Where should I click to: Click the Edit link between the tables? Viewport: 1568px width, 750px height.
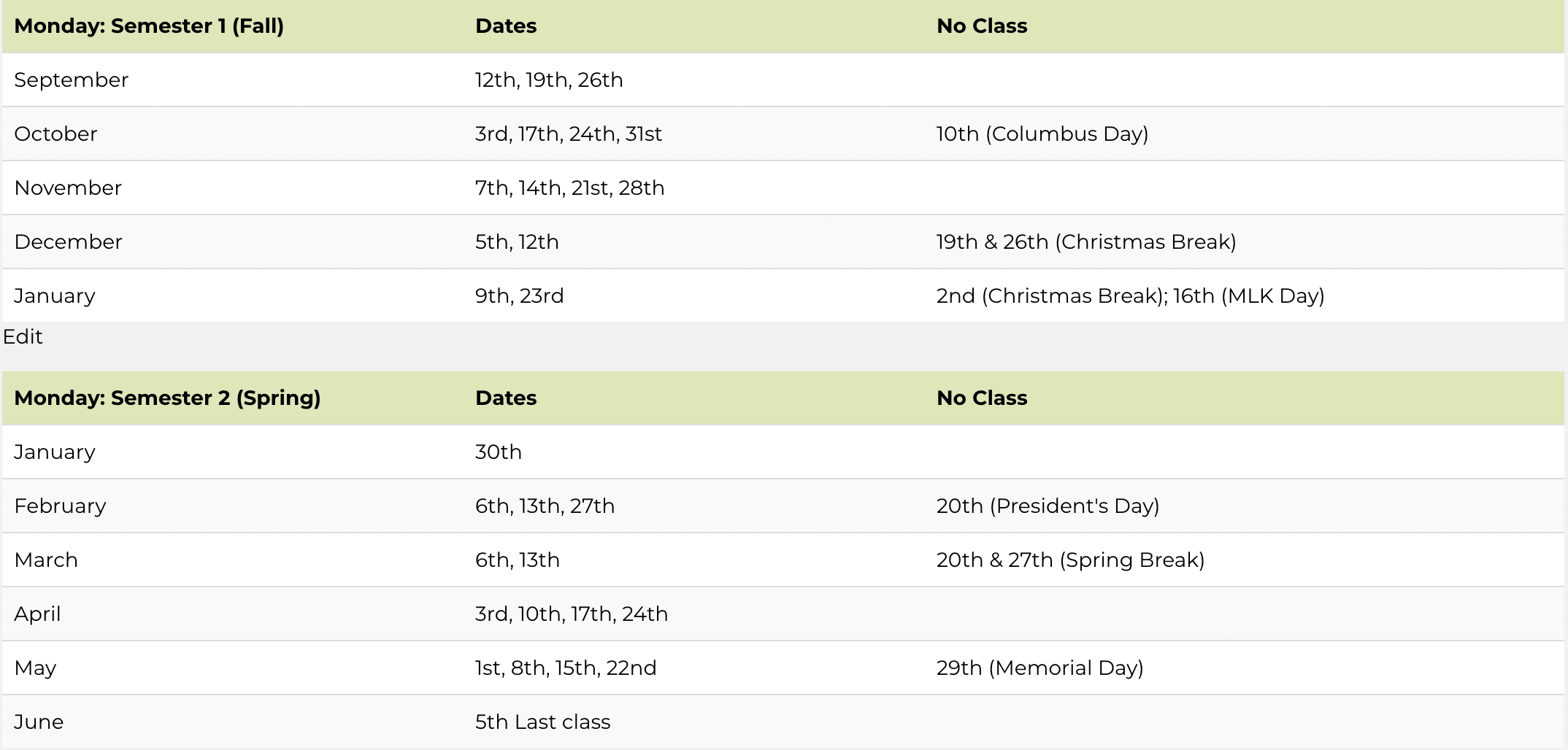(x=23, y=336)
